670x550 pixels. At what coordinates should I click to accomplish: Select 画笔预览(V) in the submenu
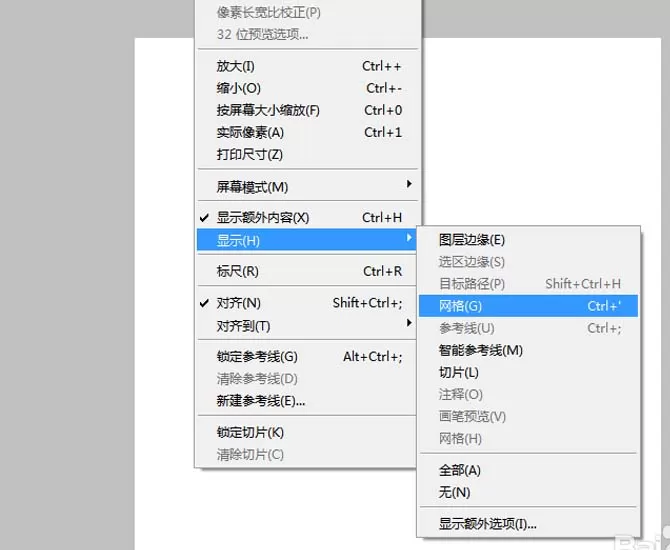point(528,417)
